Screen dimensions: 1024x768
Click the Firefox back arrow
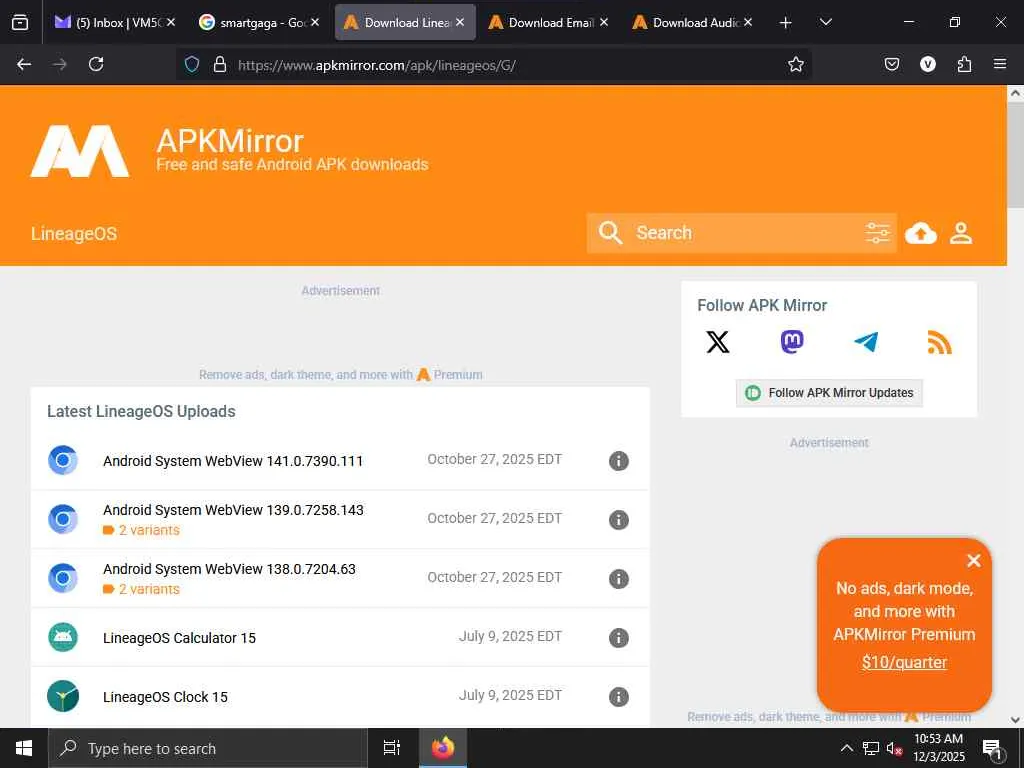pos(24,64)
